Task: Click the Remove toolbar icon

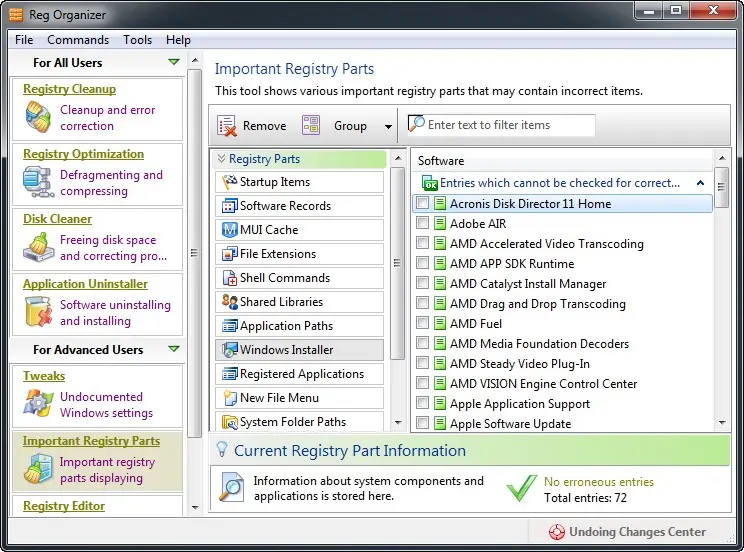Action: [x=227, y=126]
